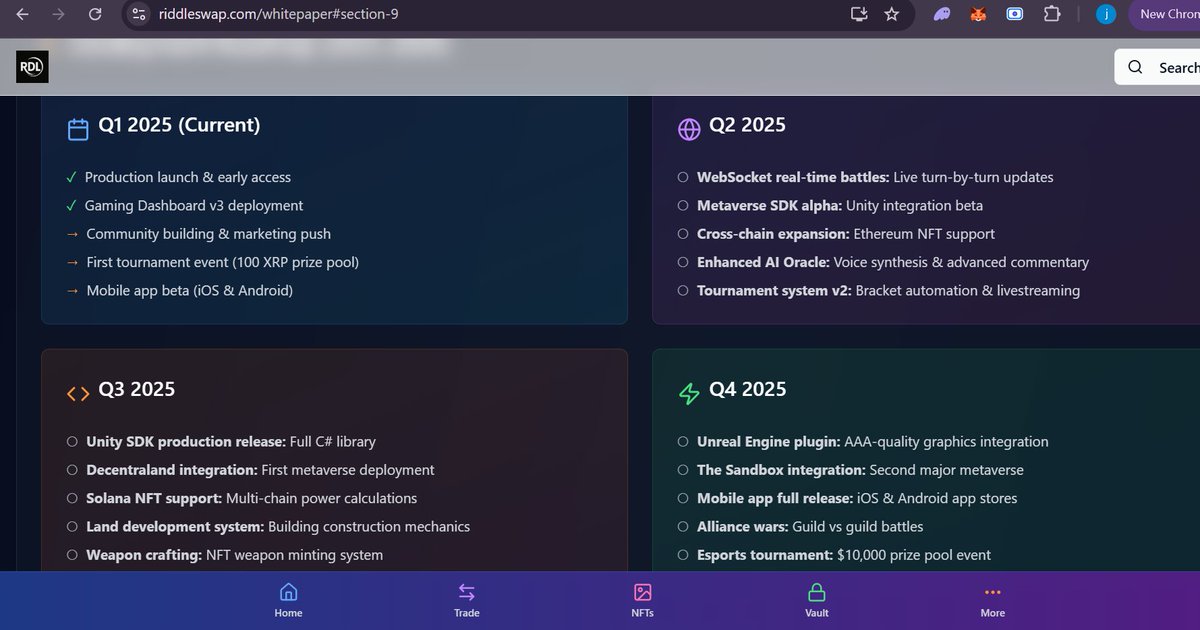Click the code brackets icon beside Q3 2025
The height and width of the screenshot is (630, 1200).
78,393
